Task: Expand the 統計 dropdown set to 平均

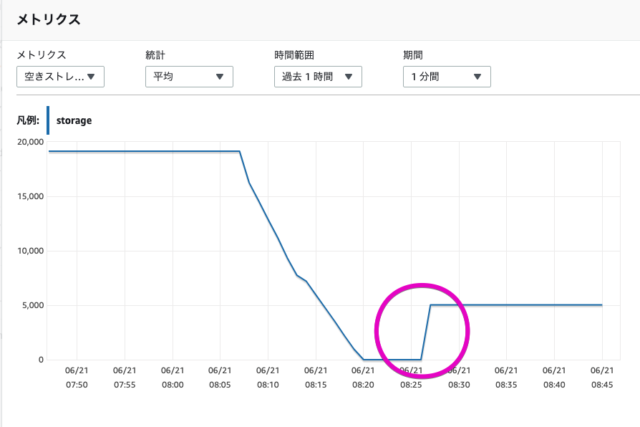Action: click(x=189, y=77)
